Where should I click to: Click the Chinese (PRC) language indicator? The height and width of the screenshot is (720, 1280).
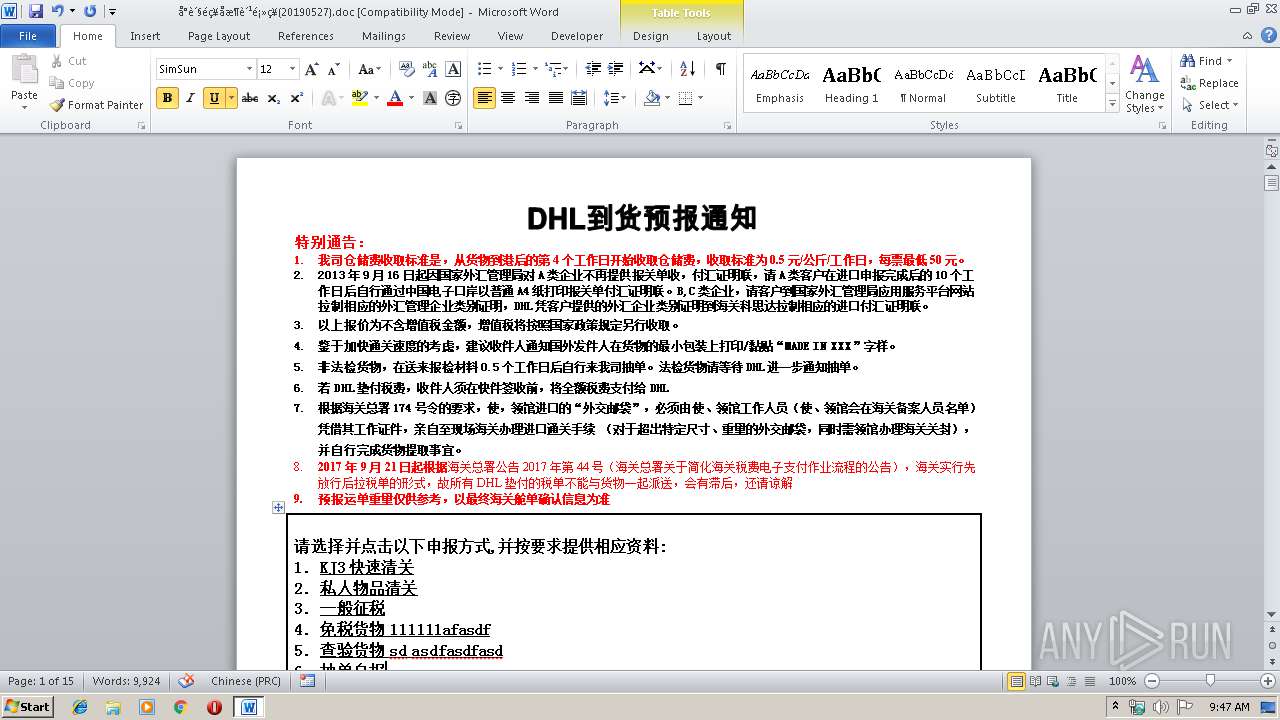(x=246, y=681)
